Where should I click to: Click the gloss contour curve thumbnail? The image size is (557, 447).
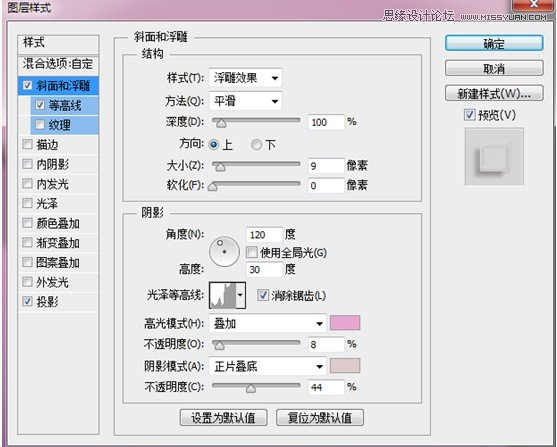[223, 295]
